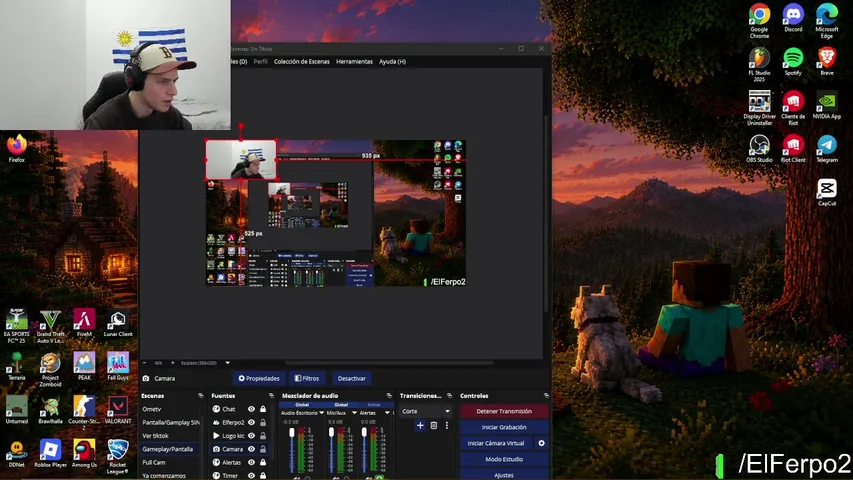Pop out the Mezclador de audio dock
The image size is (853, 480).
point(389,396)
